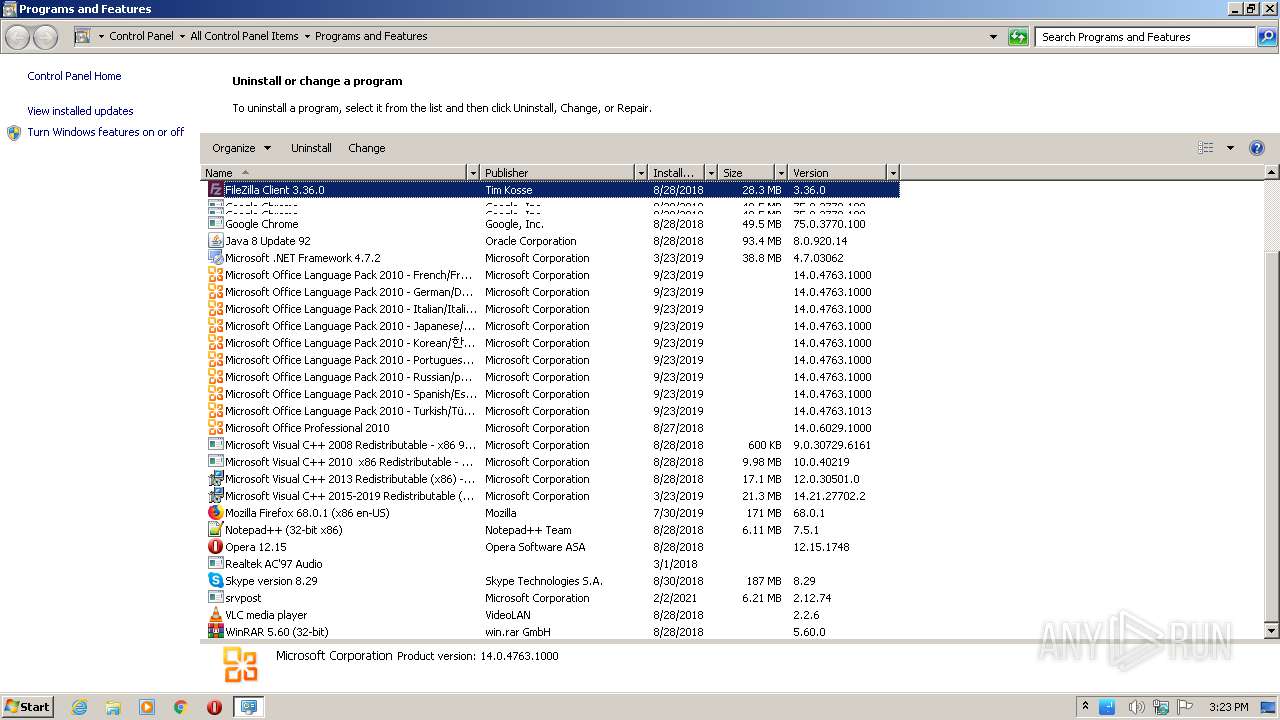Click the Notepad++ program icon
This screenshot has height=720, width=1280.
click(215, 530)
